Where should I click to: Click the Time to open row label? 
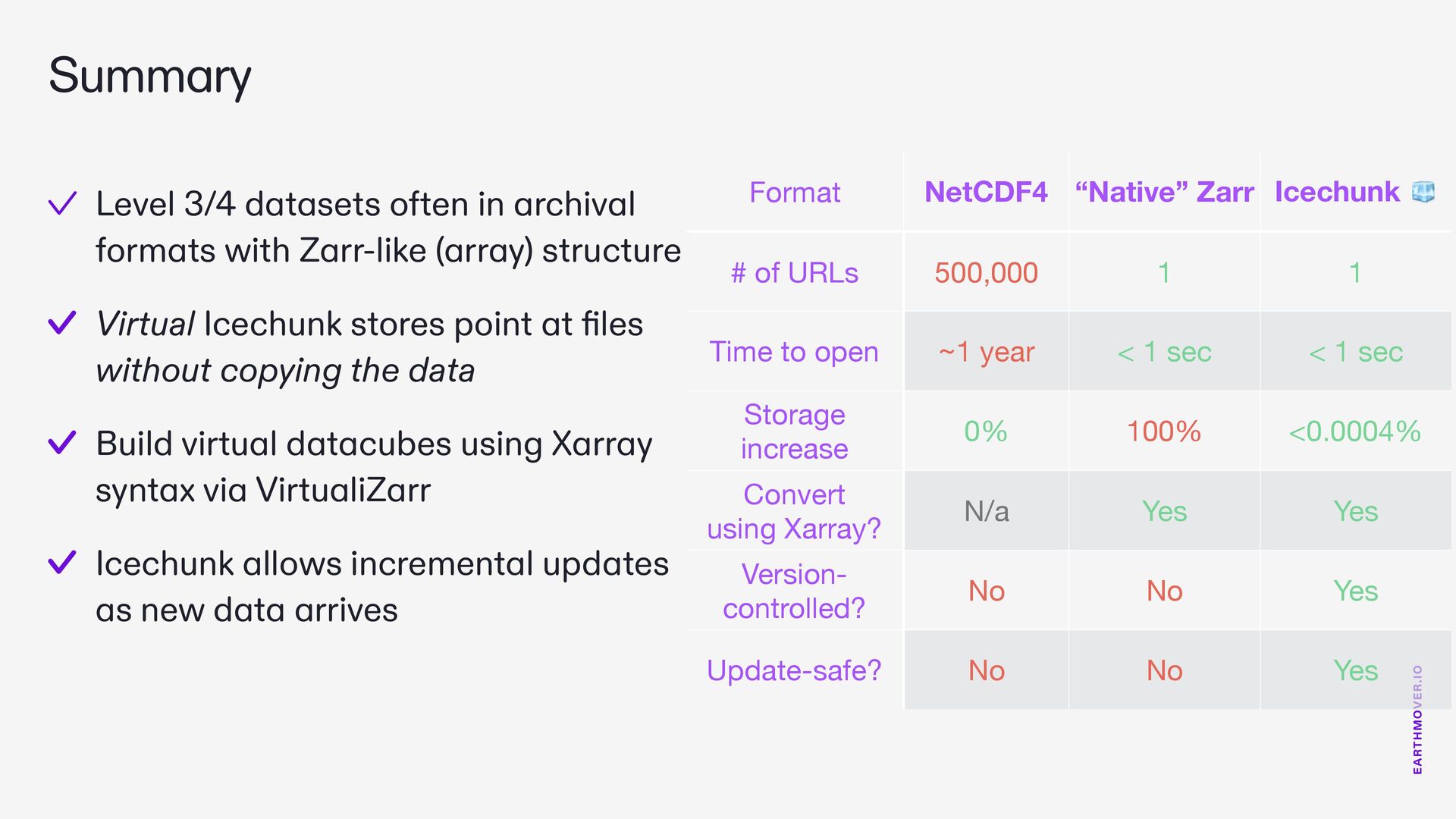tap(794, 352)
